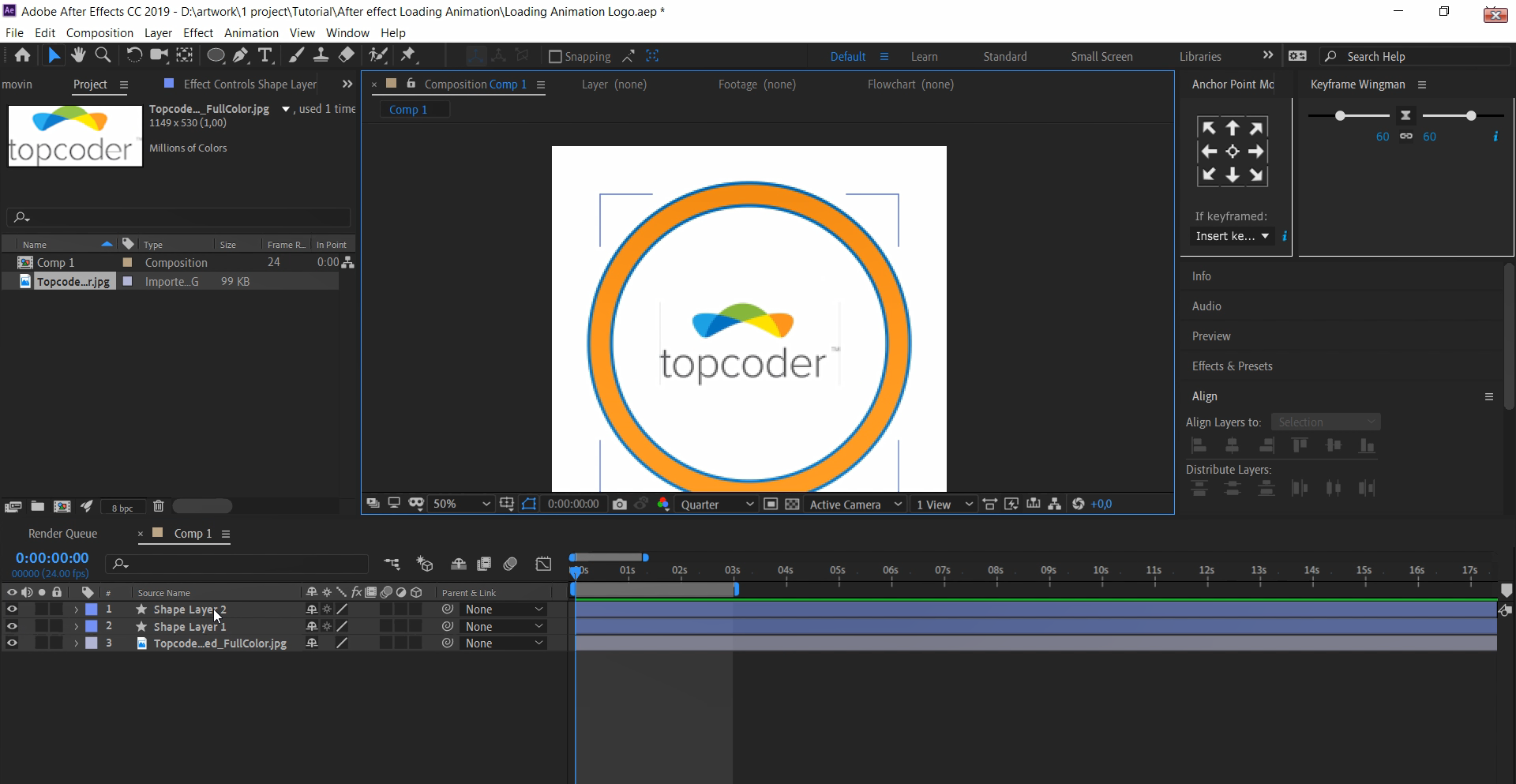Hide Shape Layer 2 with eye toggle
Viewport: 1516px width, 784px height.
12,610
